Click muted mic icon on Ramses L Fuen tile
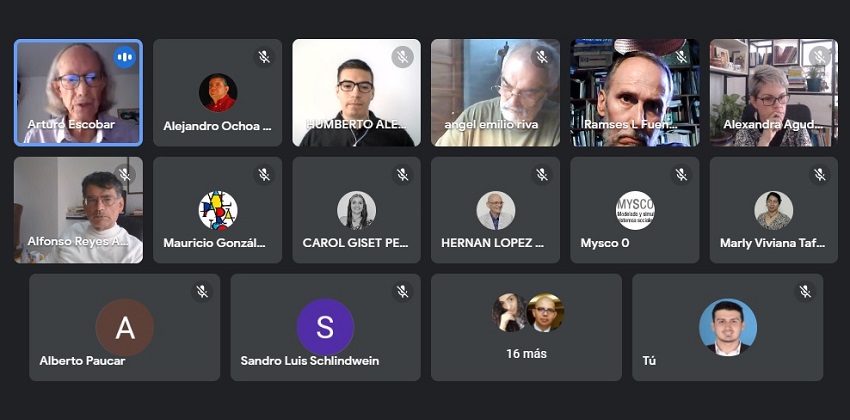The image size is (850, 420). [681, 57]
